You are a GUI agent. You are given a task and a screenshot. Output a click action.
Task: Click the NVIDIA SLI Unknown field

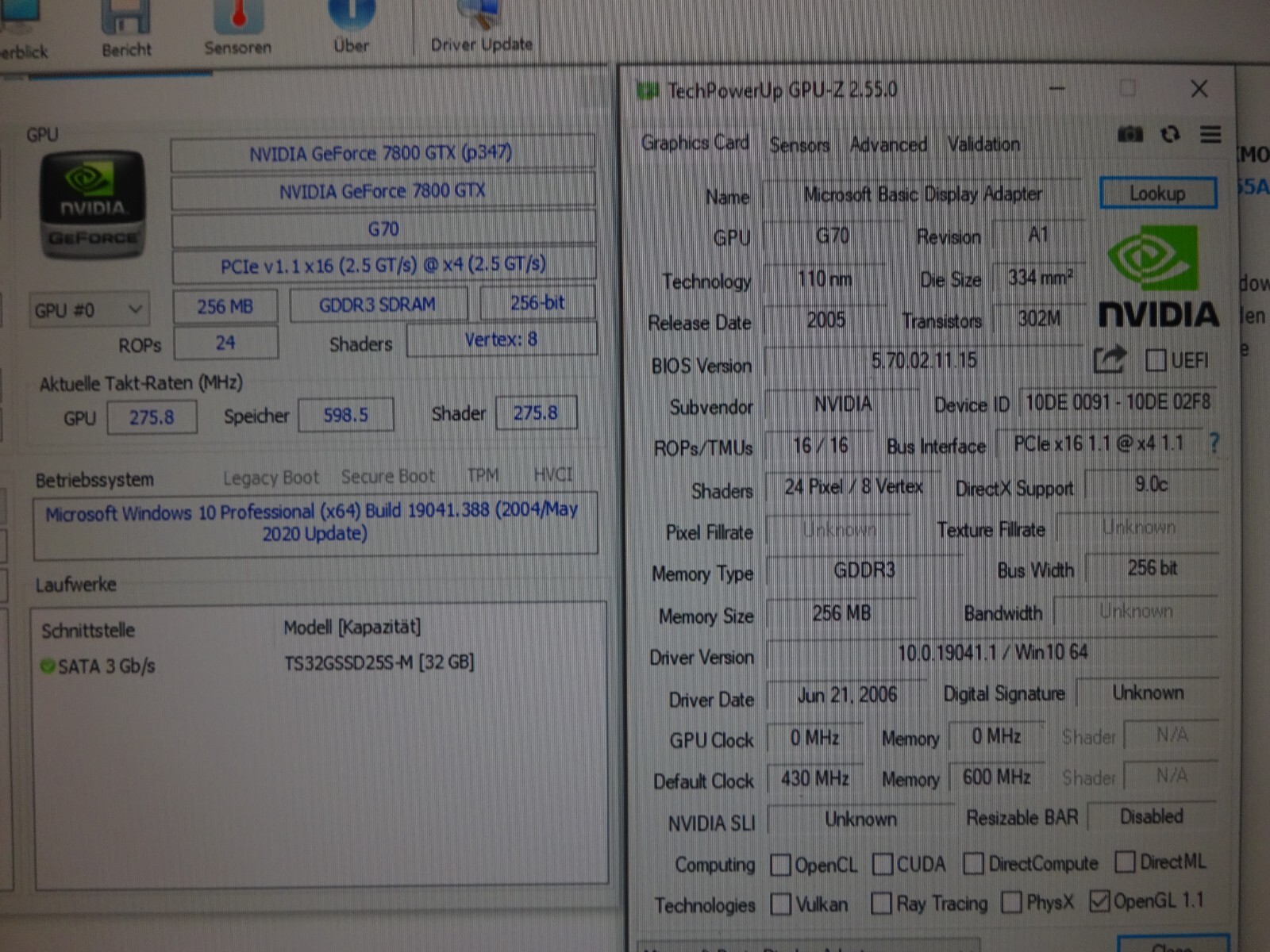(x=860, y=820)
